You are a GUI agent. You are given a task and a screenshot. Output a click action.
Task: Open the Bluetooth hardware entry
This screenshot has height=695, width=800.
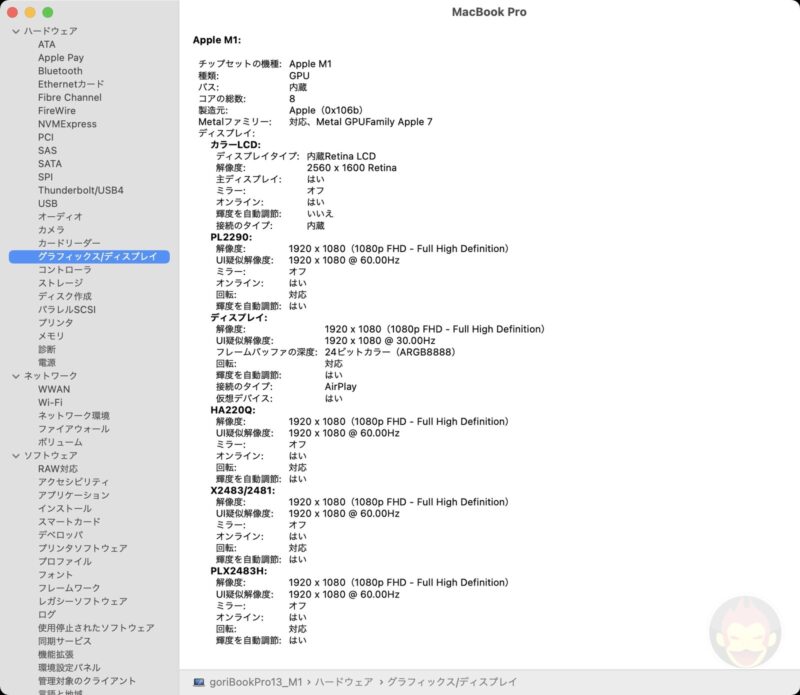pos(60,71)
